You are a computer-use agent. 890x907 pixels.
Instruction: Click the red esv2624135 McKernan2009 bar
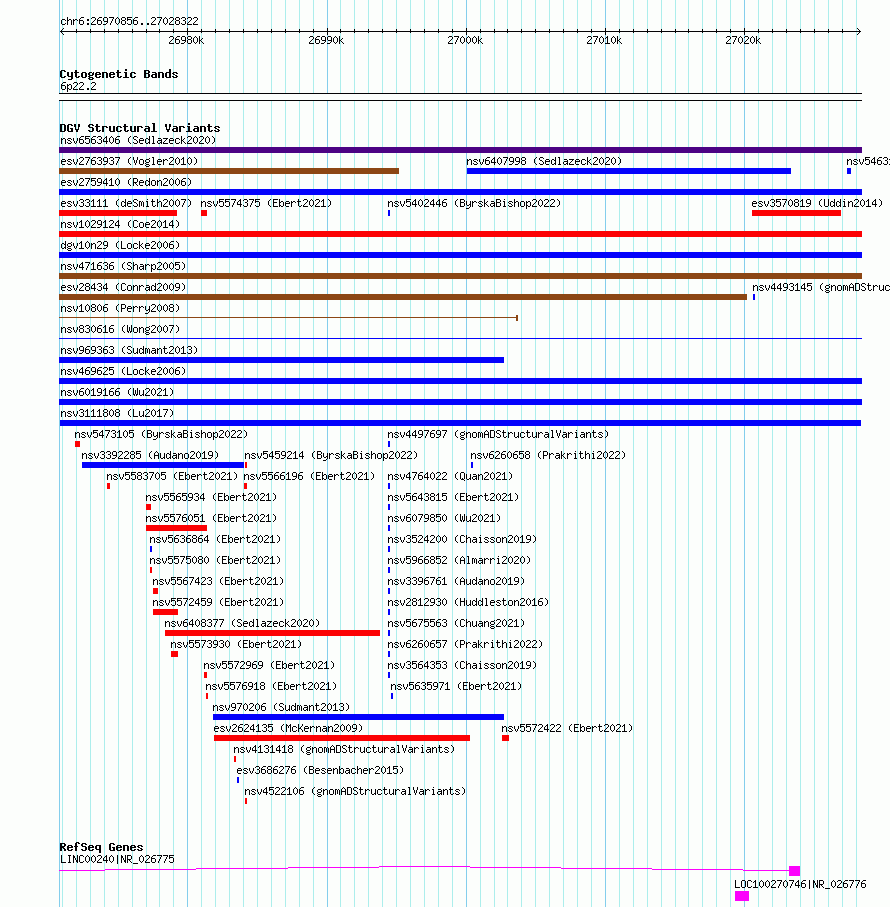click(x=342, y=738)
